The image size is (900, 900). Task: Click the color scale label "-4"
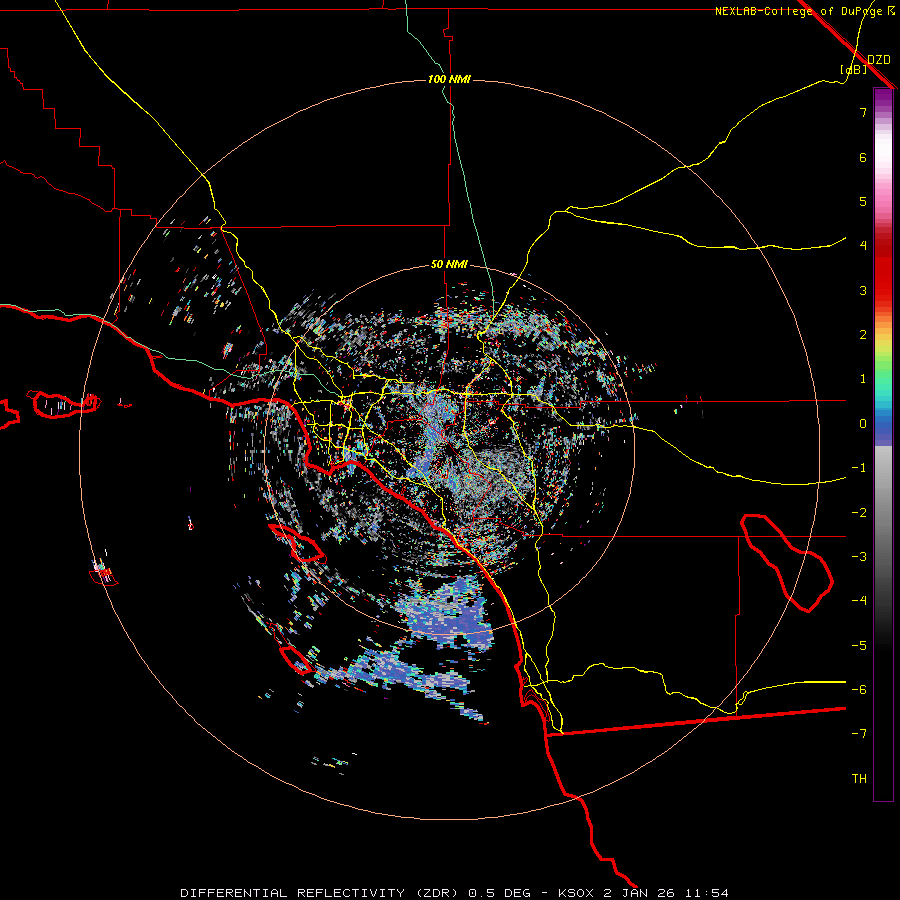(859, 600)
